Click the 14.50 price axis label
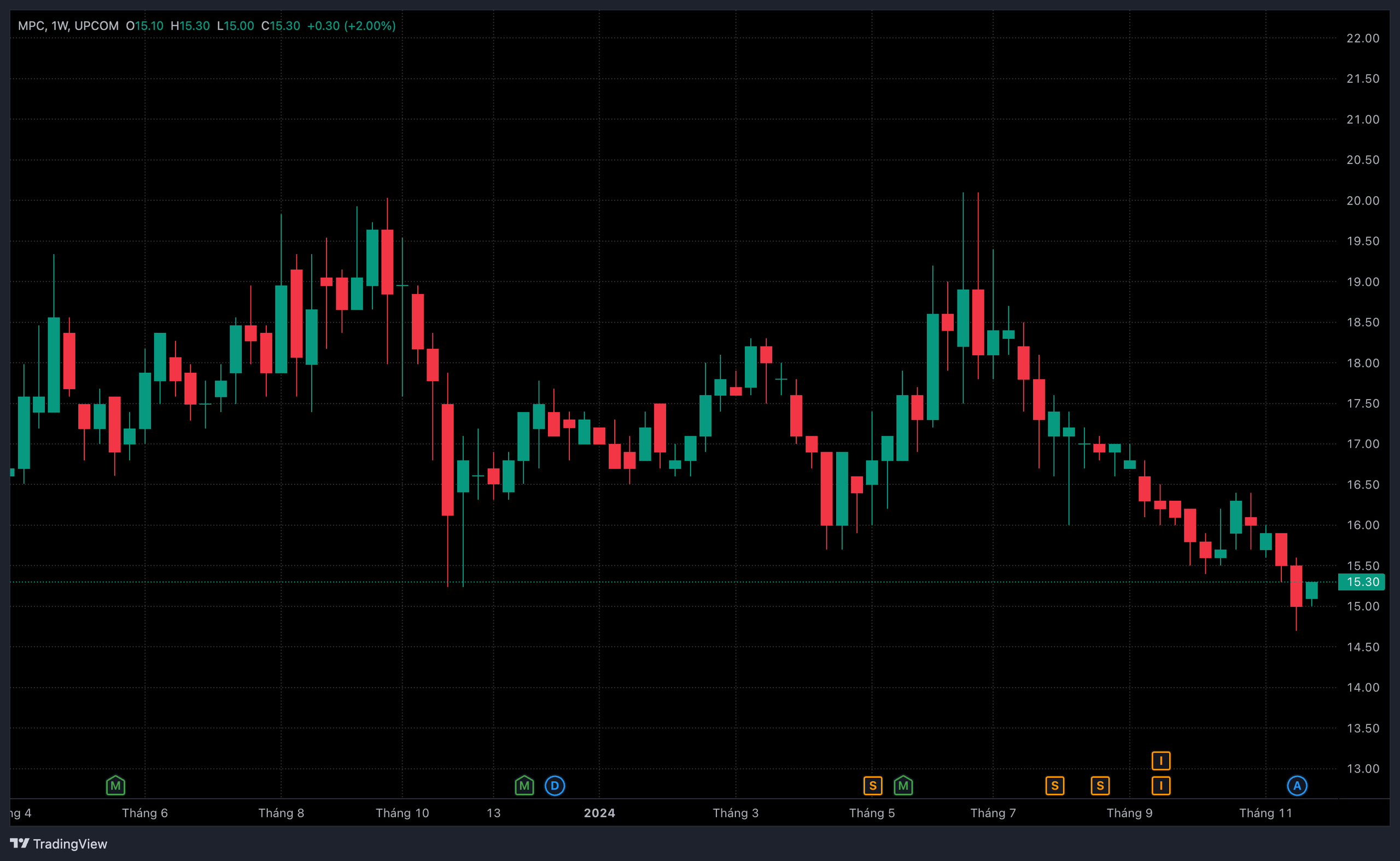Viewport: 1400px width, 861px height. [x=1362, y=647]
